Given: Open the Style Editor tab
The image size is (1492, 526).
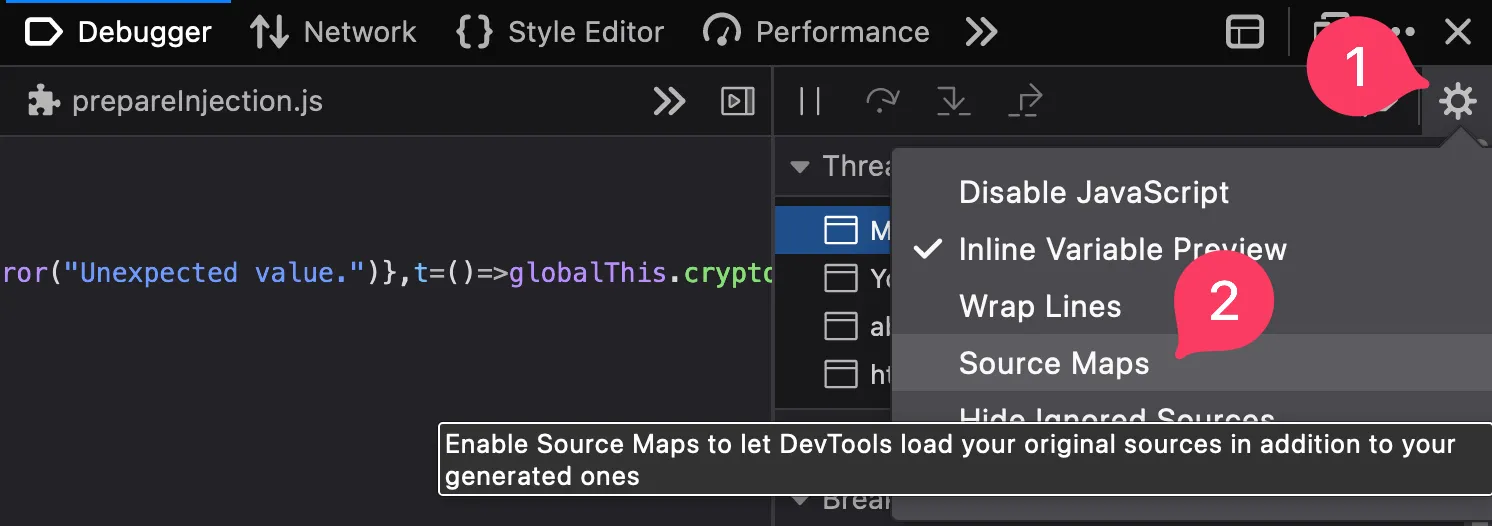Looking at the screenshot, I should pos(560,32).
